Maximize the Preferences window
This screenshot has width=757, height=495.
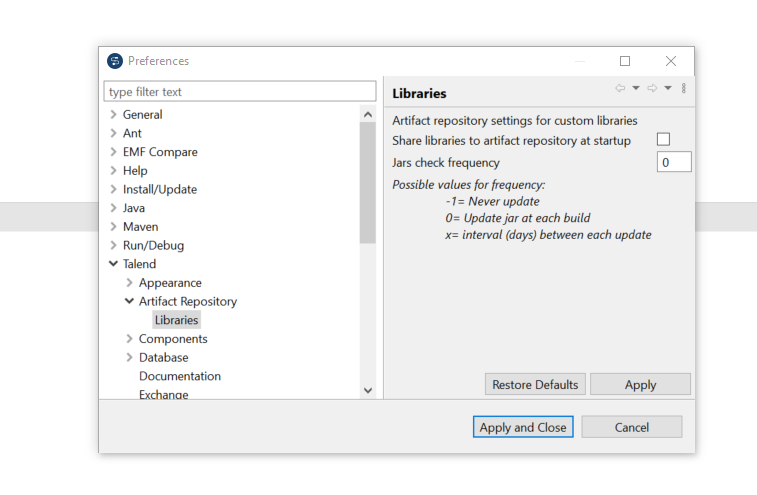point(625,61)
